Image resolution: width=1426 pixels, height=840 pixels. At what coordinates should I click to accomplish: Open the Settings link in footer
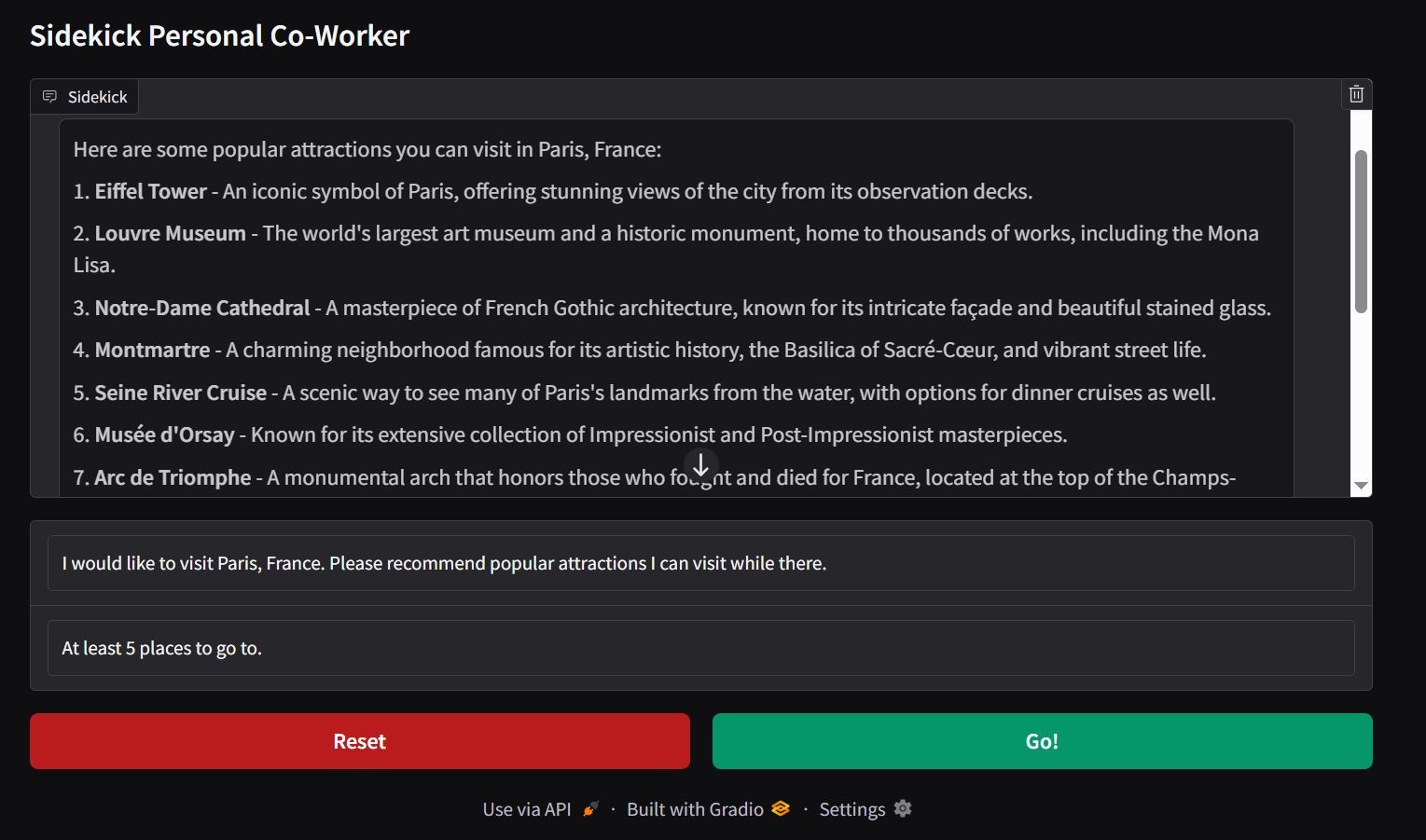tap(851, 809)
